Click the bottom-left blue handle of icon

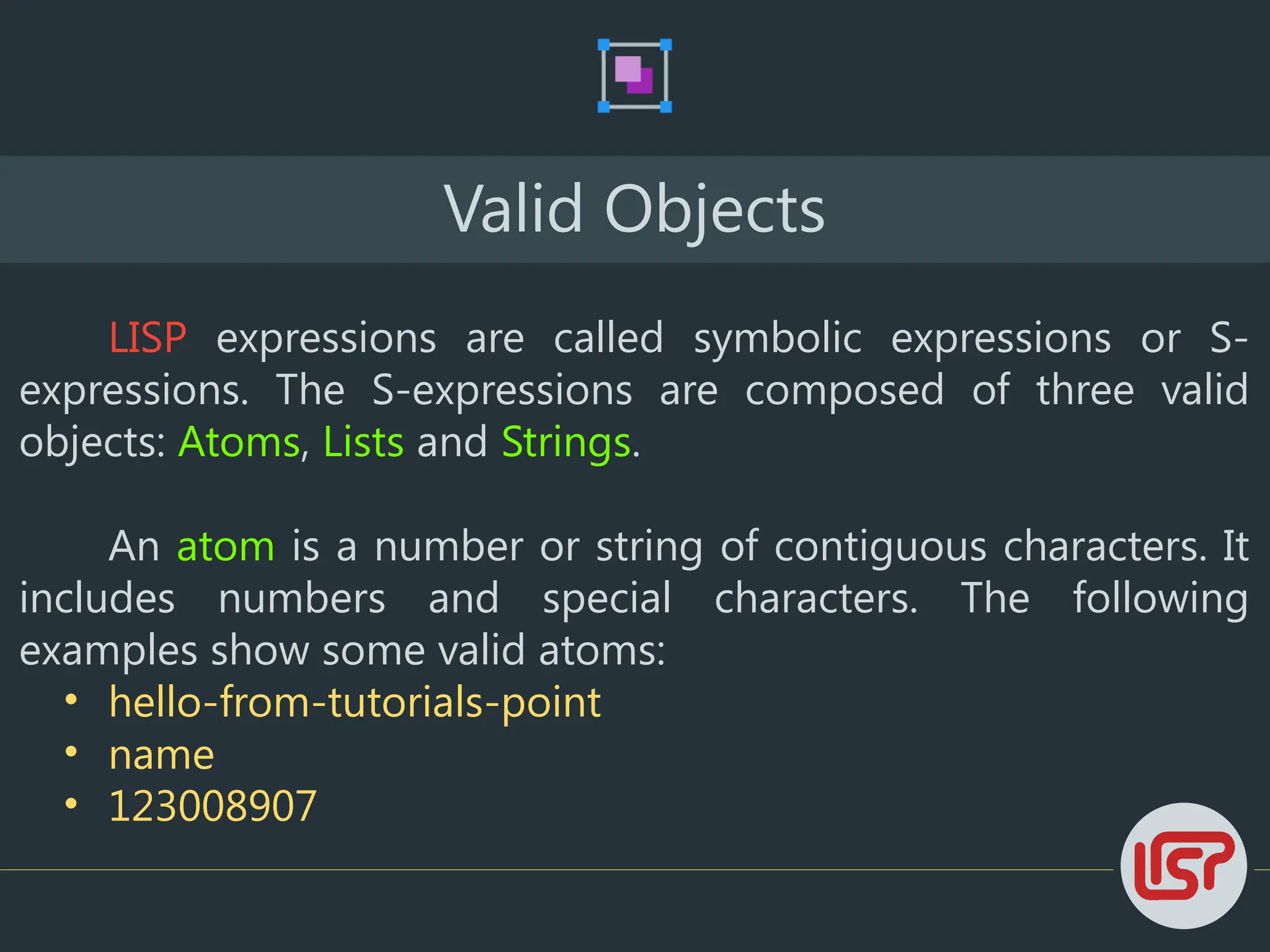point(603,107)
